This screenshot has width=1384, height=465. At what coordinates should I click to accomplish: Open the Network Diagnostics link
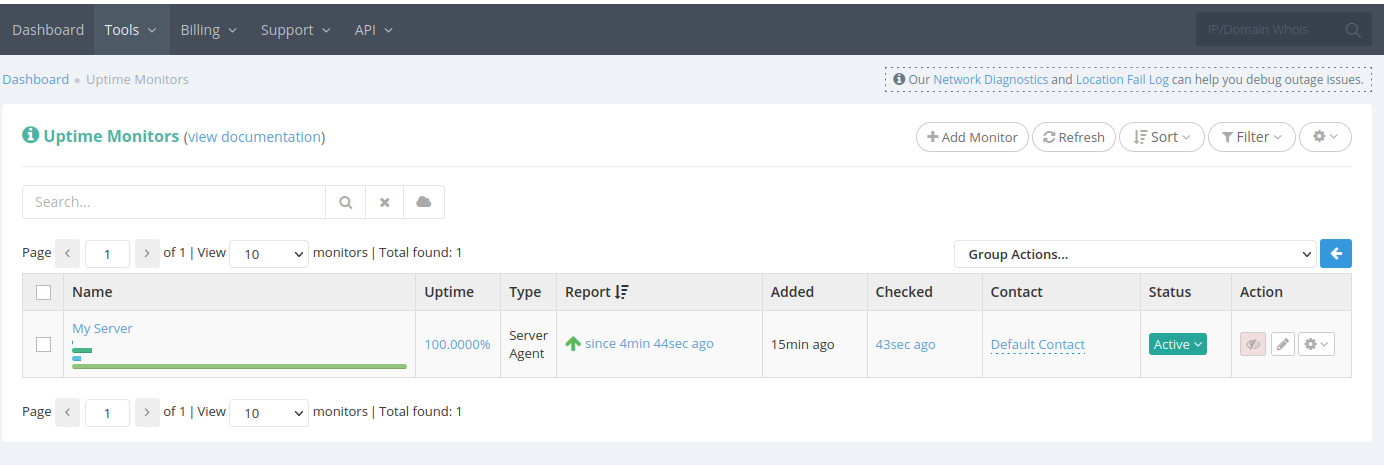(991, 79)
